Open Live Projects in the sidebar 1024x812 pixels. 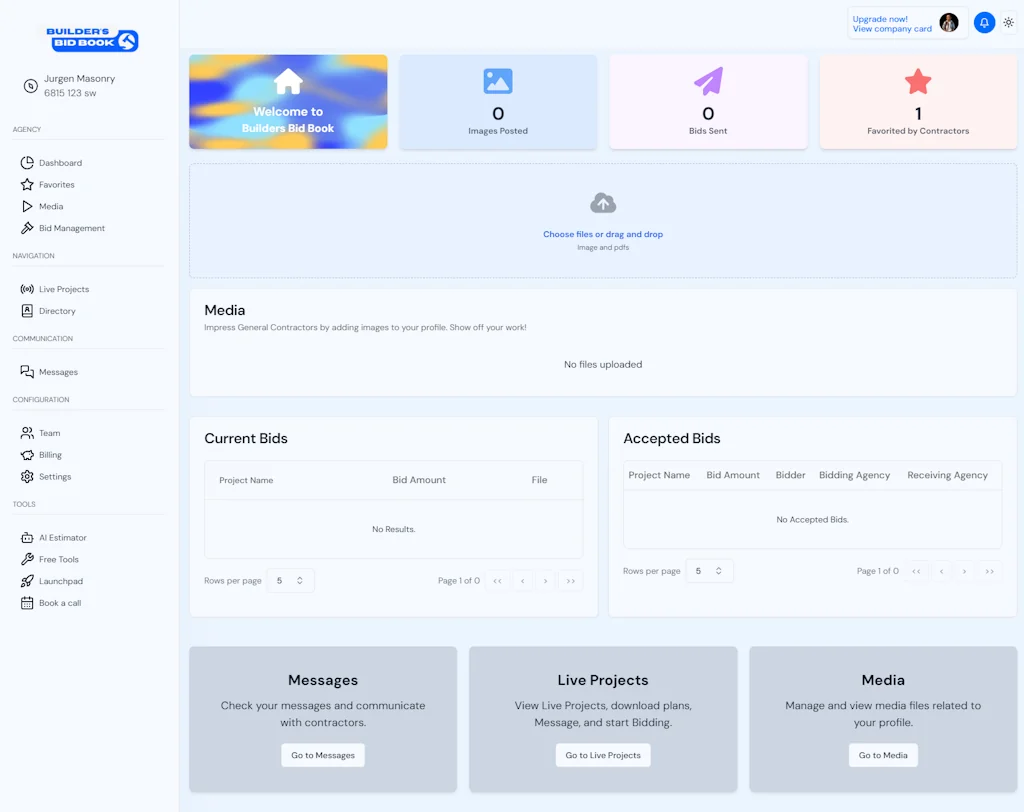click(64, 289)
